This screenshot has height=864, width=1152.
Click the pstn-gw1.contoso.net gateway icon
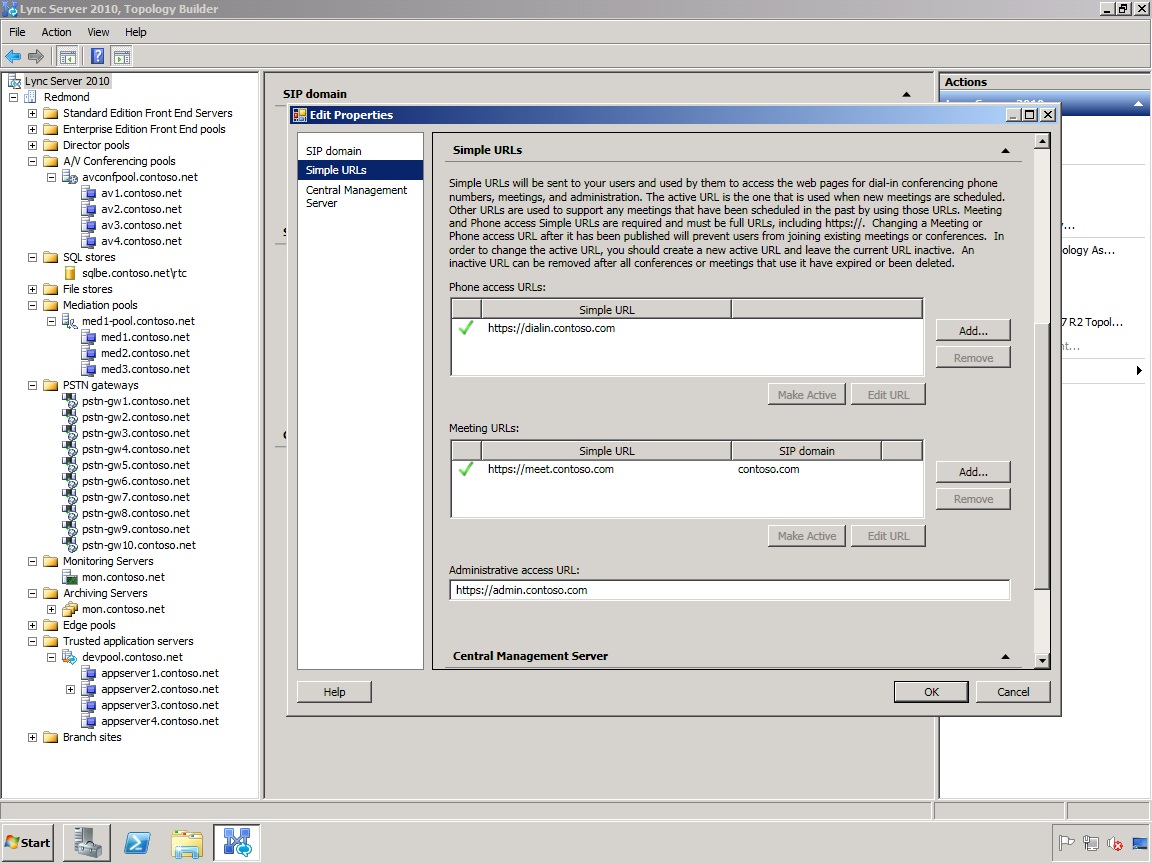[x=70, y=401]
